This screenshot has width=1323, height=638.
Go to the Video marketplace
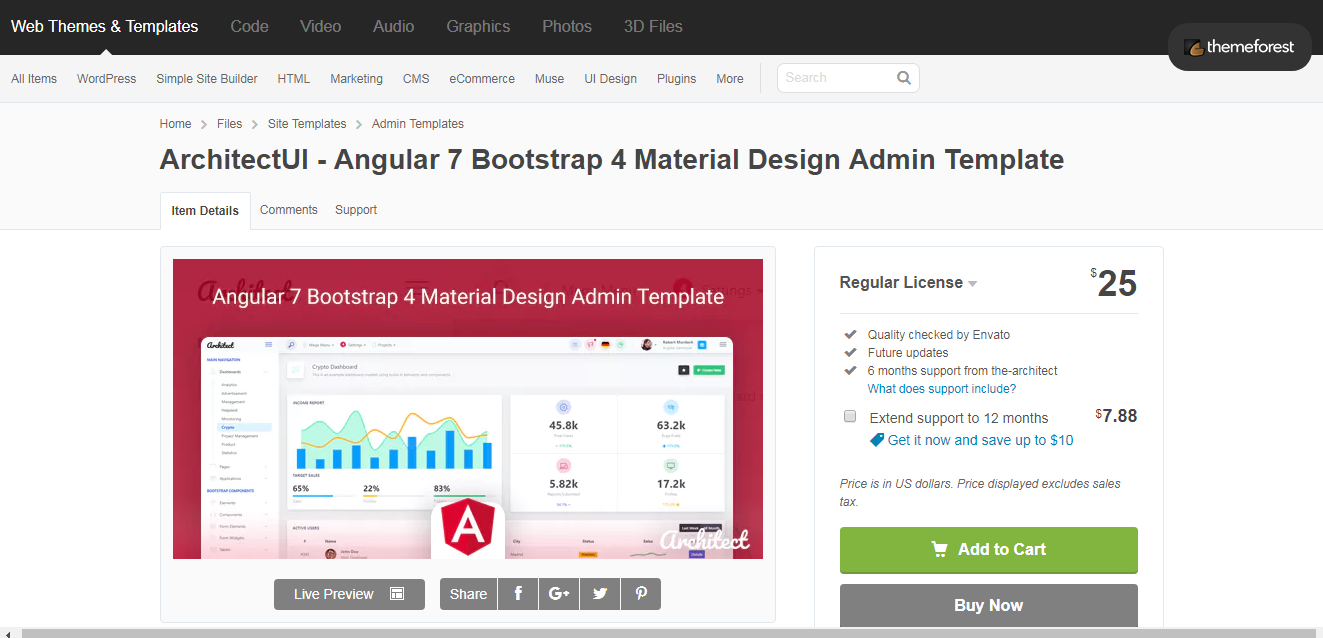tap(321, 27)
